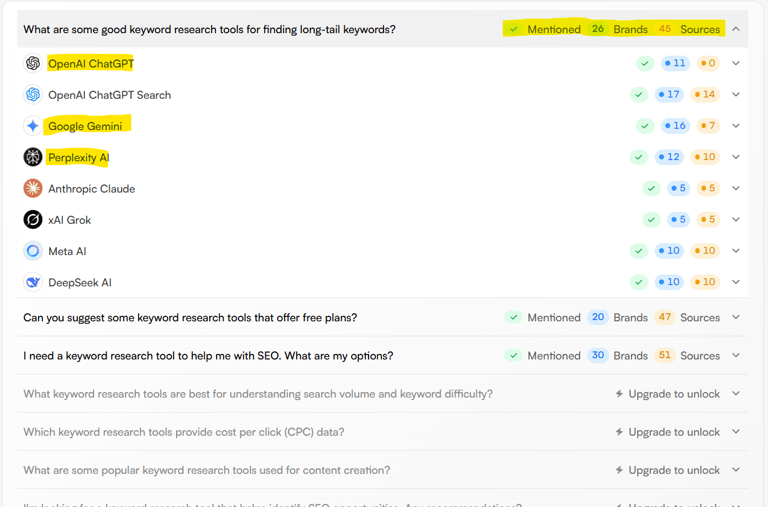Click the green mentioned checkmark for Meta AI
The width and height of the screenshot is (768, 507).
pyautogui.click(x=639, y=251)
